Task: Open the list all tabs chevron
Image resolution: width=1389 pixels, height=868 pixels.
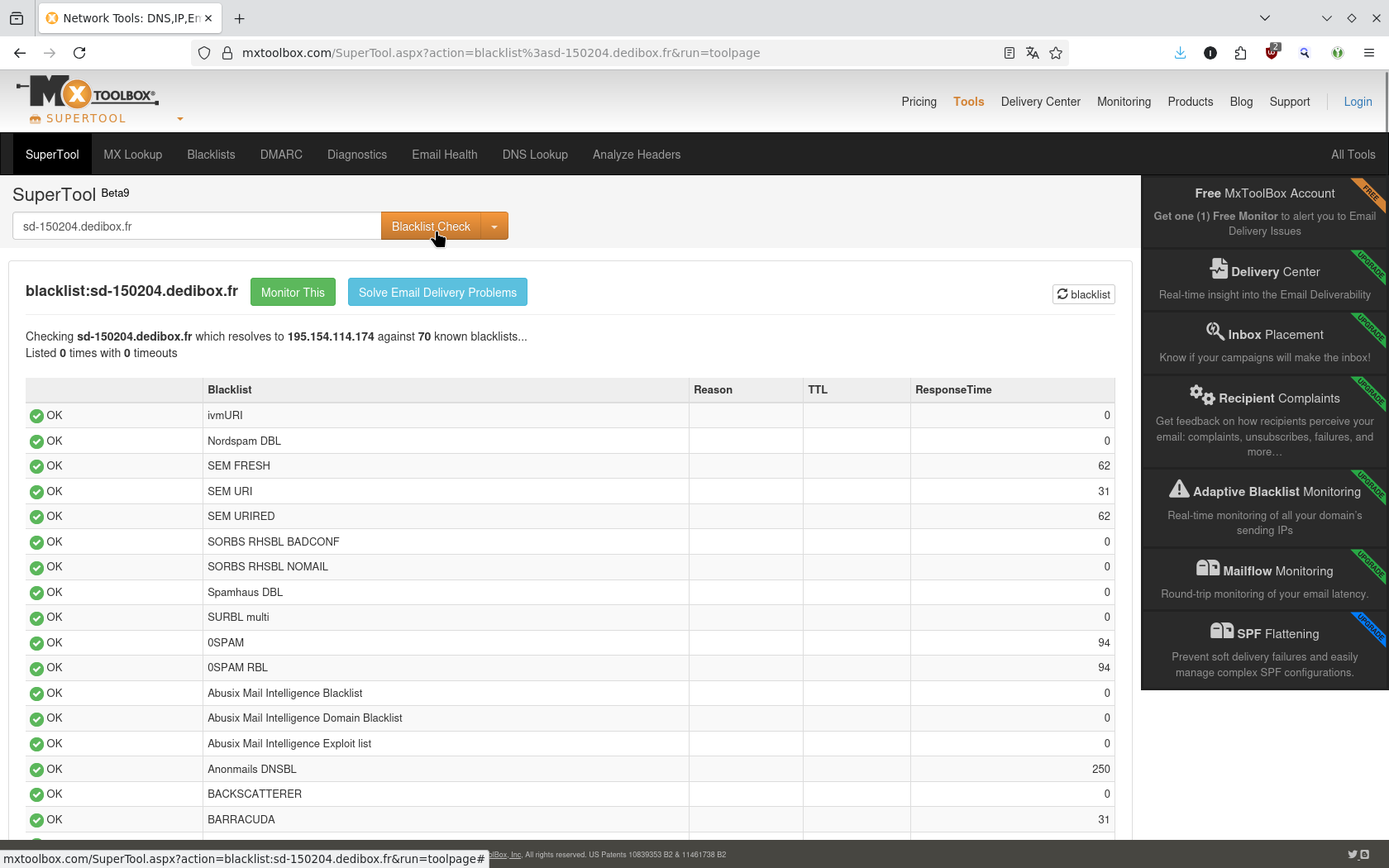Action: 1264,18
